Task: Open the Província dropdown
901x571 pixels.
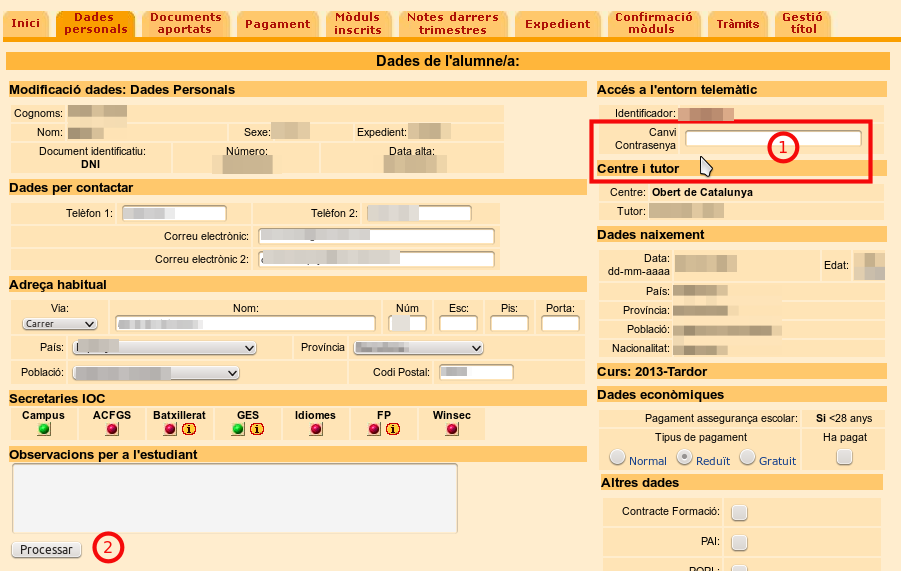Action: (x=419, y=348)
